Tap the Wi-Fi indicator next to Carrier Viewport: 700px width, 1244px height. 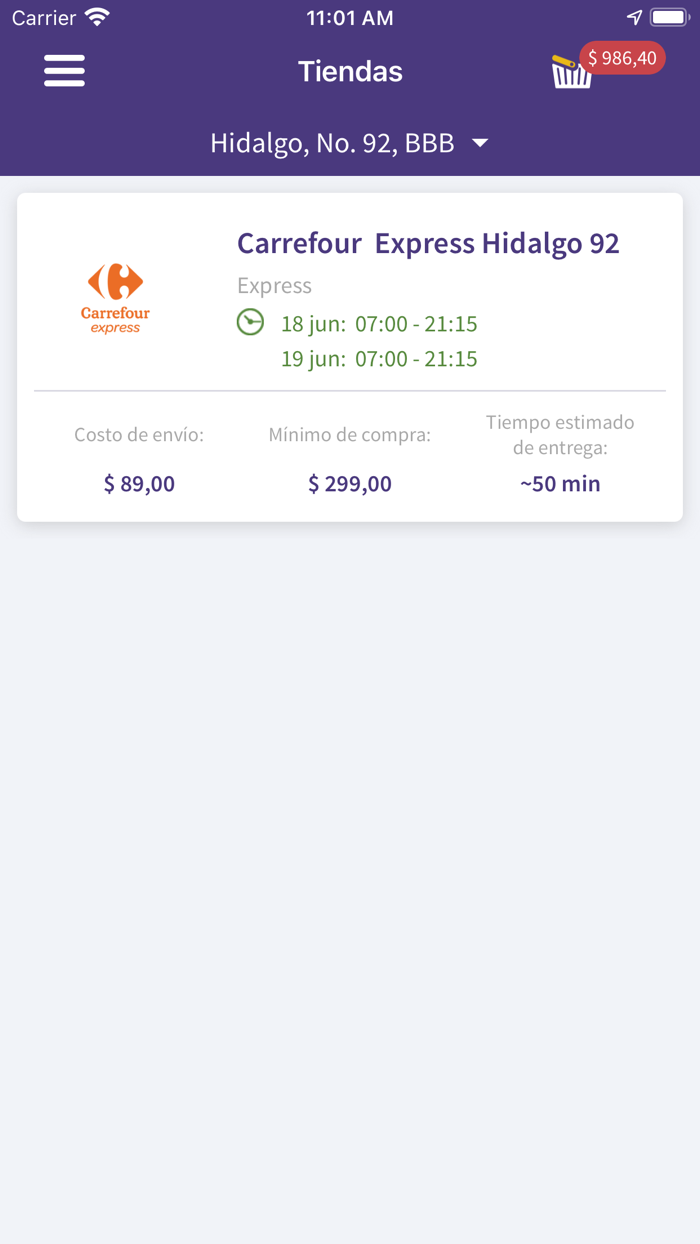[97, 16]
